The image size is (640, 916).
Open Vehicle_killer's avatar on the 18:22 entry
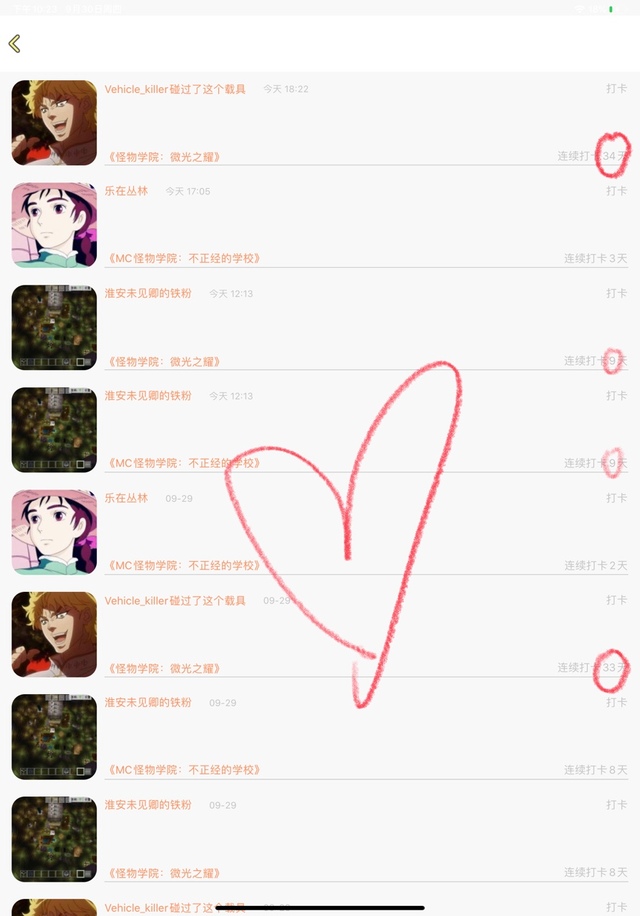[54, 123]
